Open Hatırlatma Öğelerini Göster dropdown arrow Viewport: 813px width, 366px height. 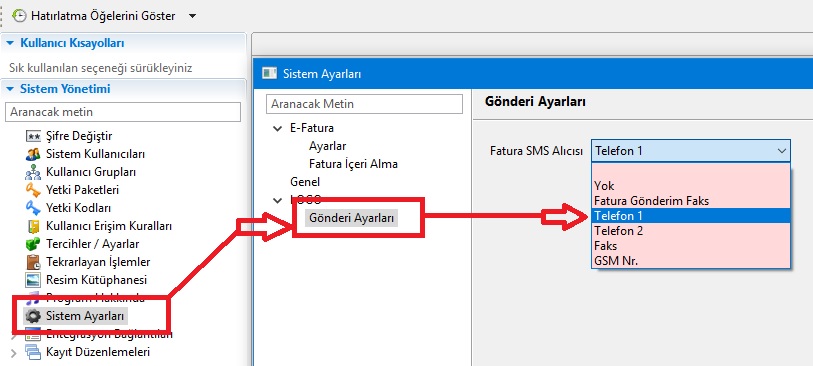192,16
